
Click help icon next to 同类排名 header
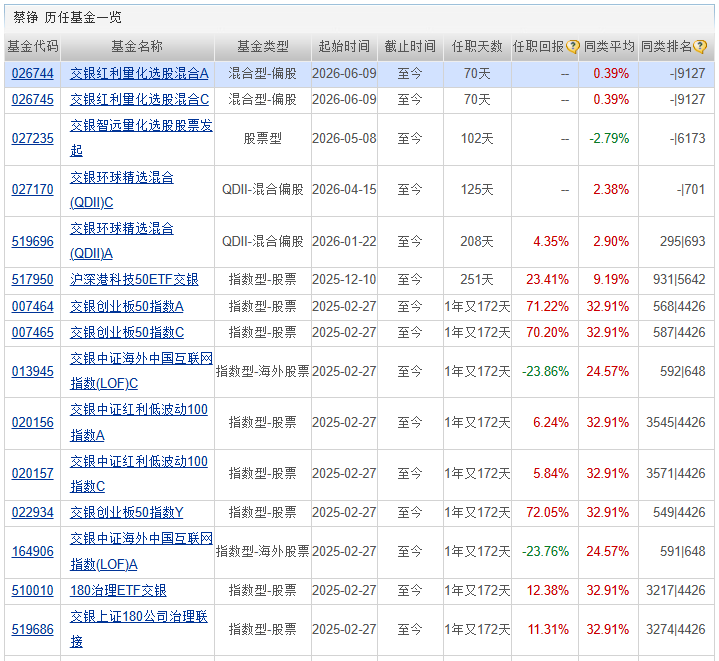700,46
